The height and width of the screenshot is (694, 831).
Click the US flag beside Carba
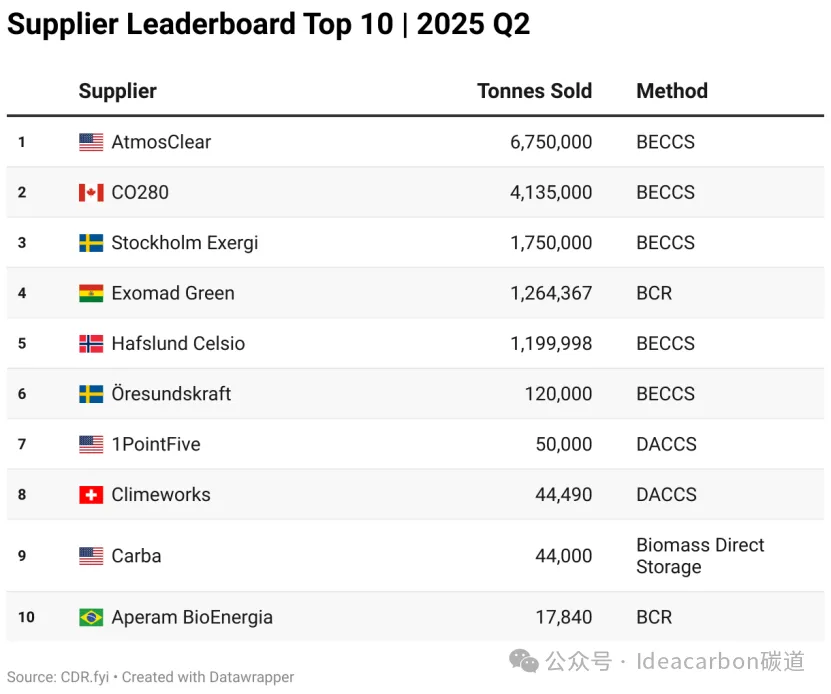pyautogui.click(x=91, y=556)
